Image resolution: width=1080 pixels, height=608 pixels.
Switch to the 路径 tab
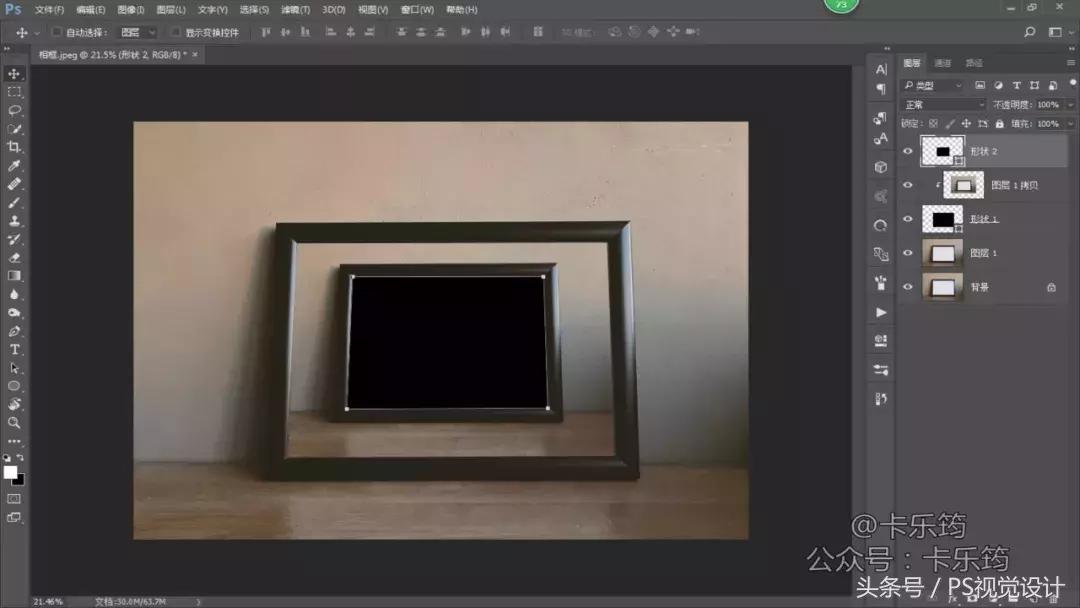(974, 63)
